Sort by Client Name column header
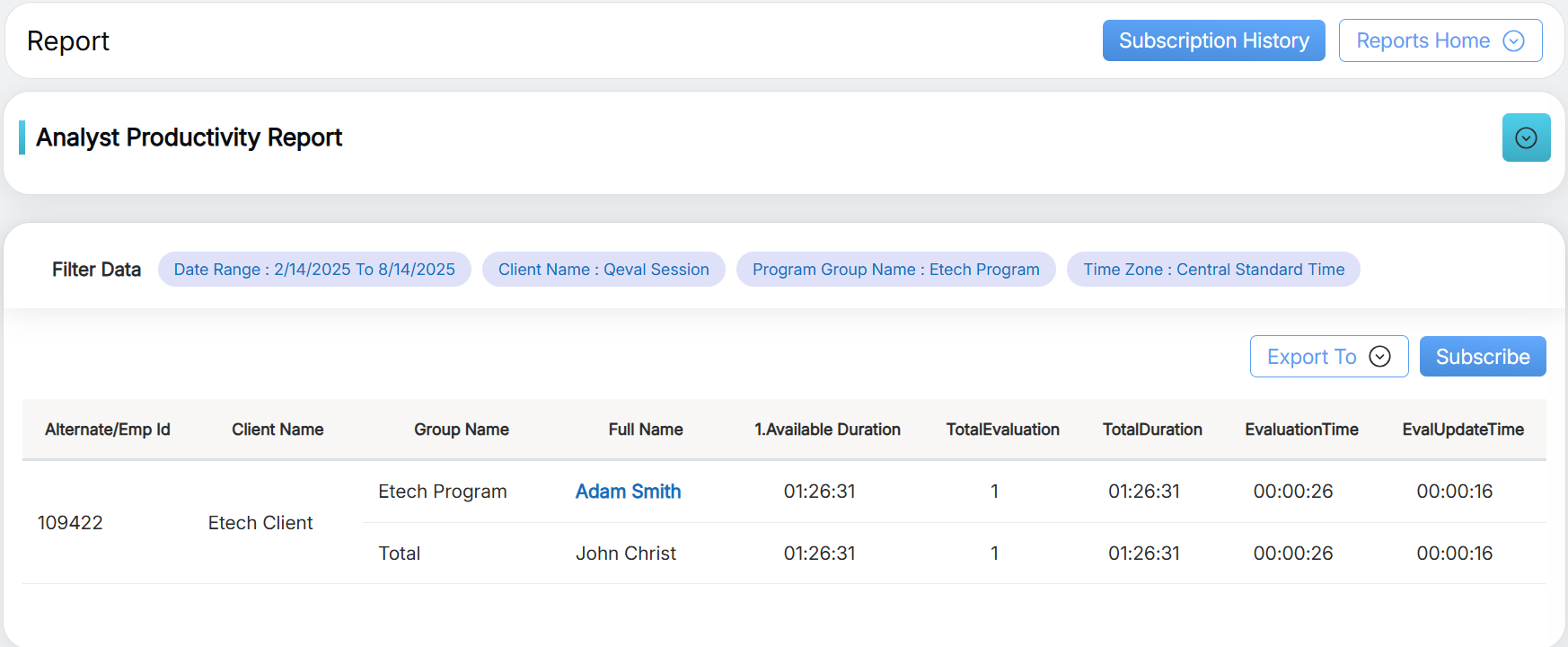Viewport: 1568px width, 647px height. point(277,430)
